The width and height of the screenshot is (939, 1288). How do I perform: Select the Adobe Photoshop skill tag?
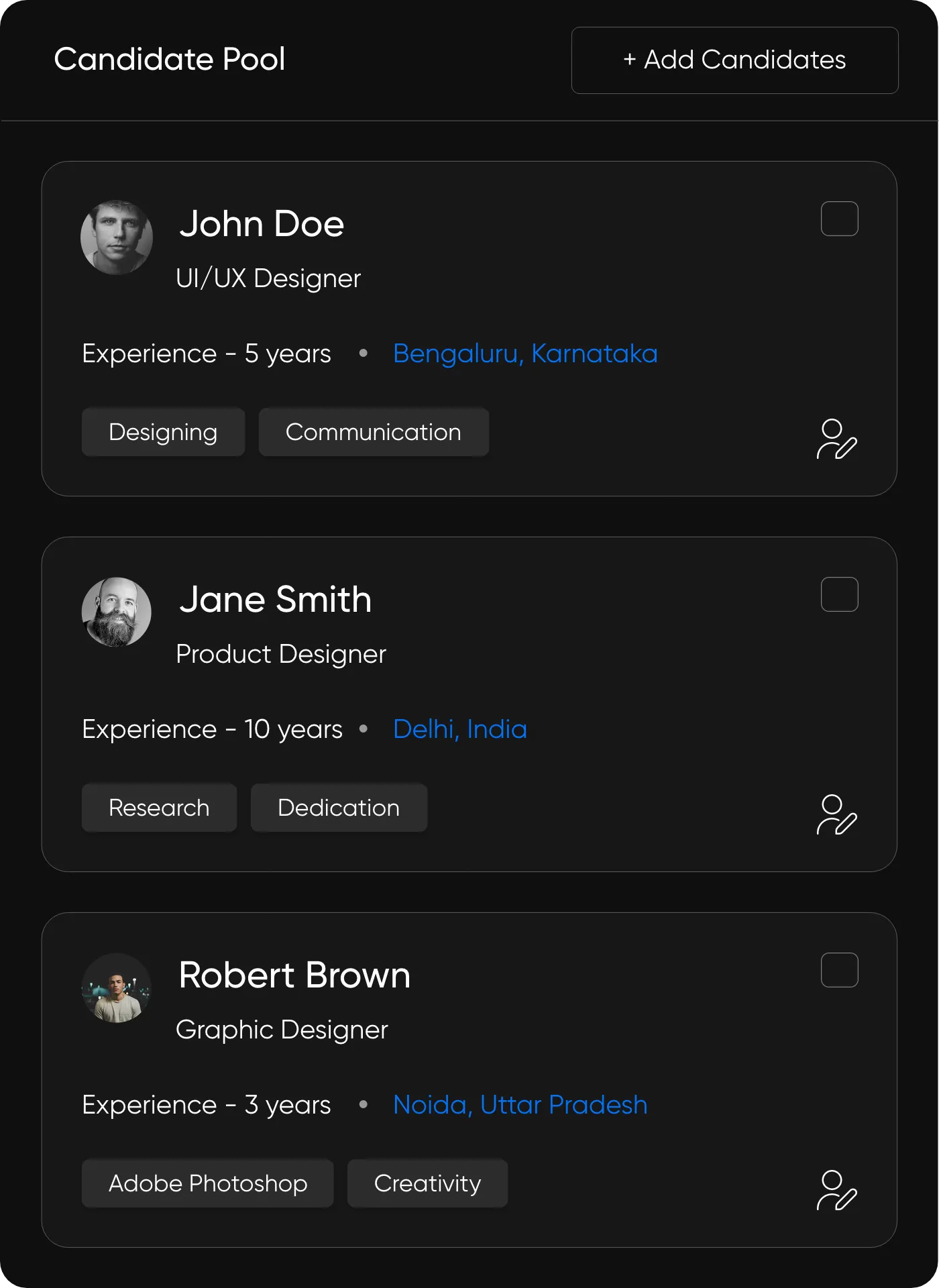click(208, 1183)
